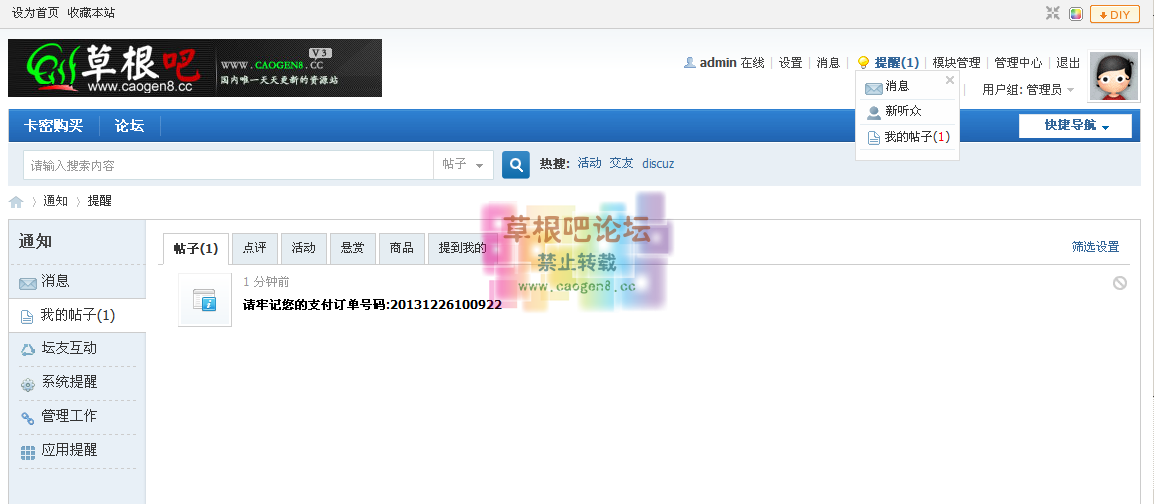The height and width of the screenshot is (504, 1154).
Task: Click the 应用提醒 grid icon
Action: click(x=28, y=452)
